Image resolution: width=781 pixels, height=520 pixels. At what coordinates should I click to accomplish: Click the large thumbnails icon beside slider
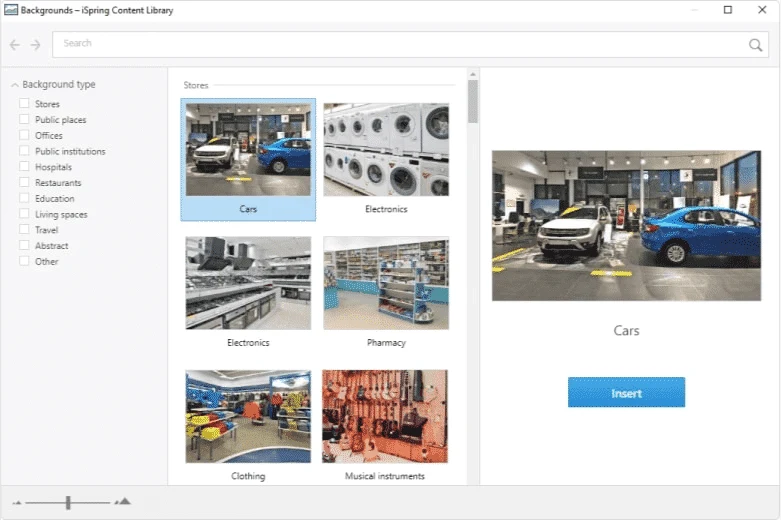(x=123, y=502)
